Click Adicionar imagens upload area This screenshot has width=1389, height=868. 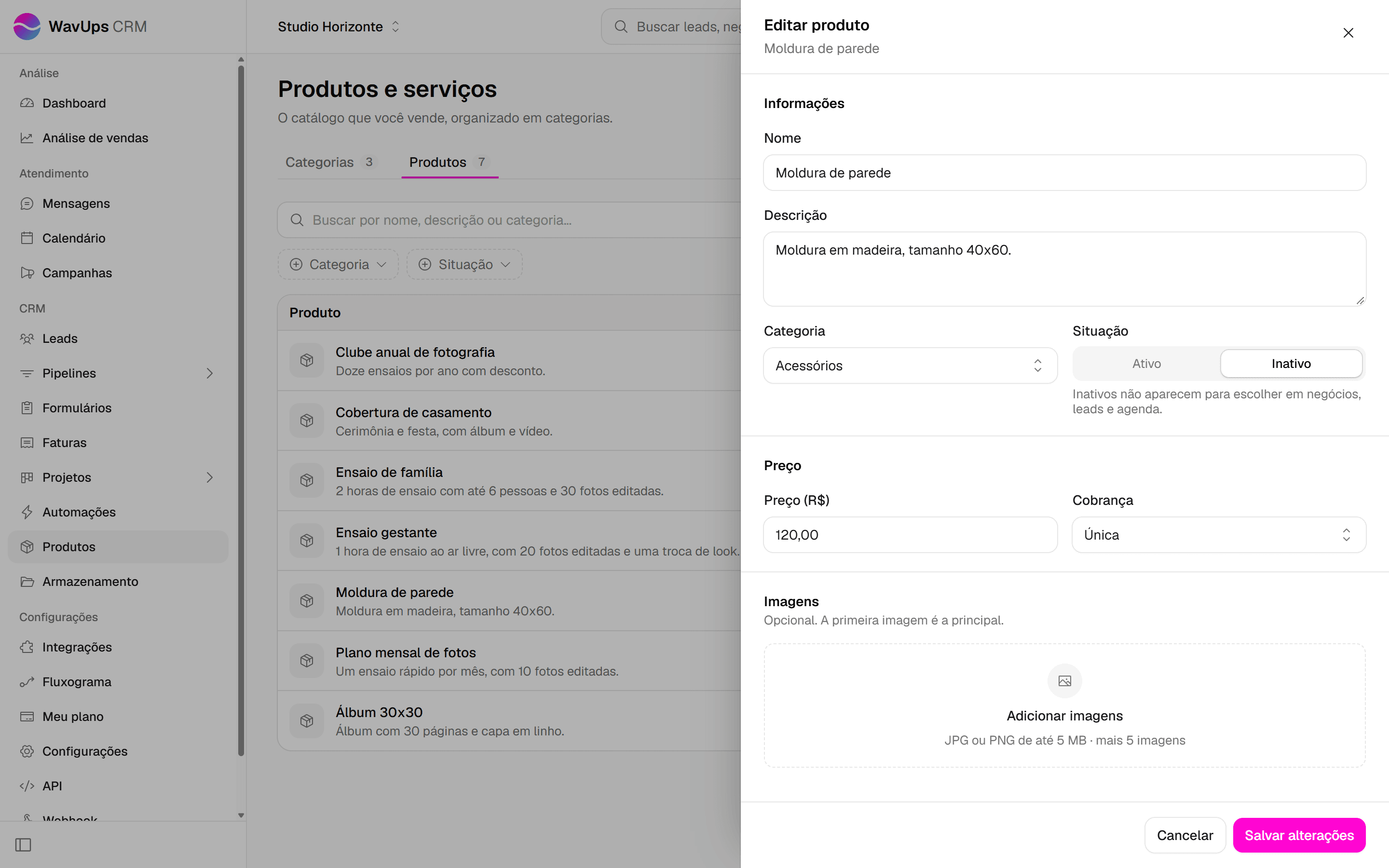[x=1065, y=705]
